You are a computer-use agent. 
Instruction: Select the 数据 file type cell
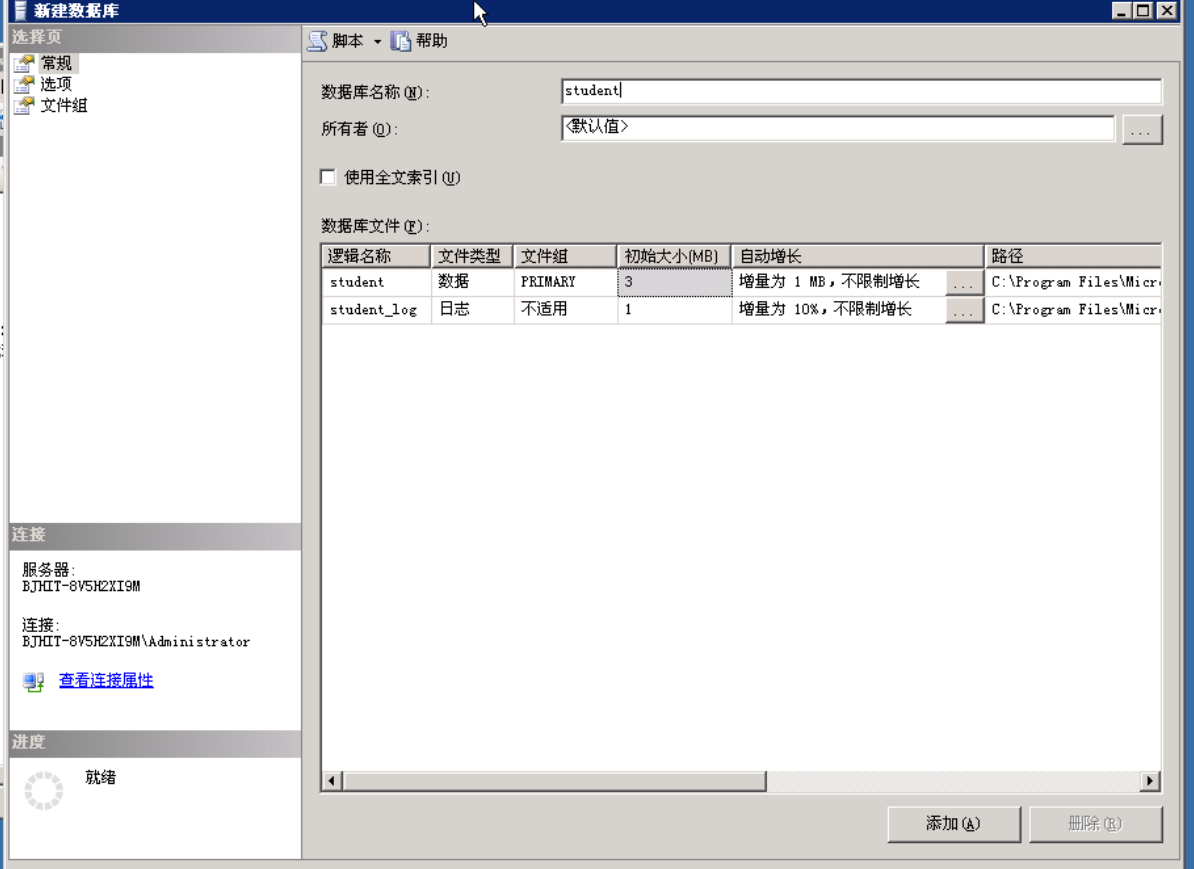472,282
